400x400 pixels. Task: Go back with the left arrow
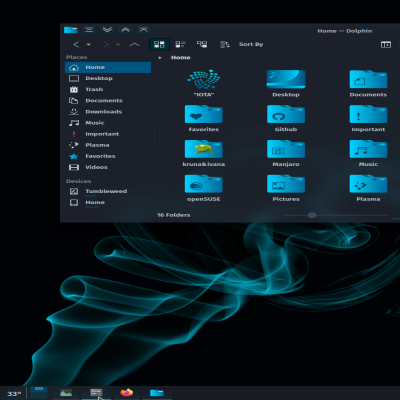[x=76, y=44]
